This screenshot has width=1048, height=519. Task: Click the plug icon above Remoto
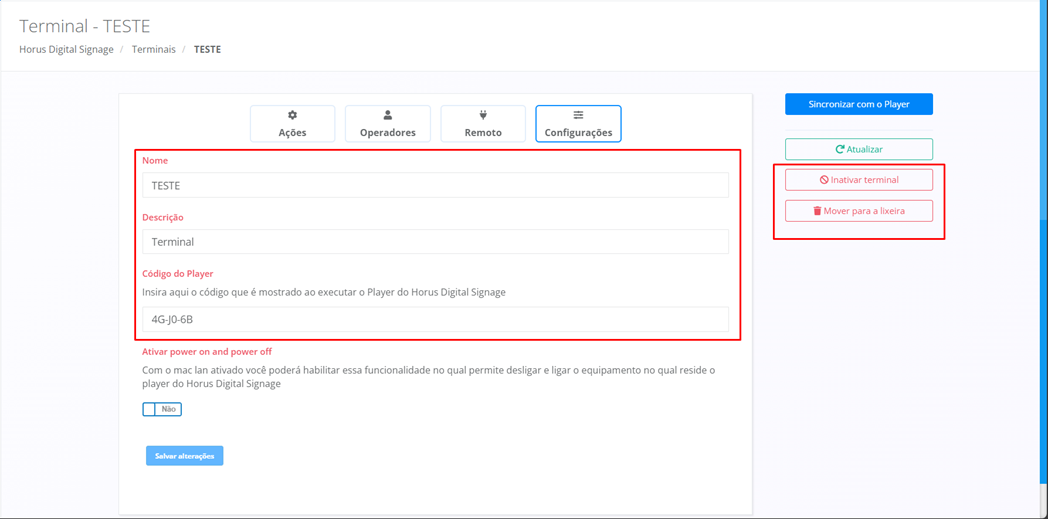pos(483,115)
